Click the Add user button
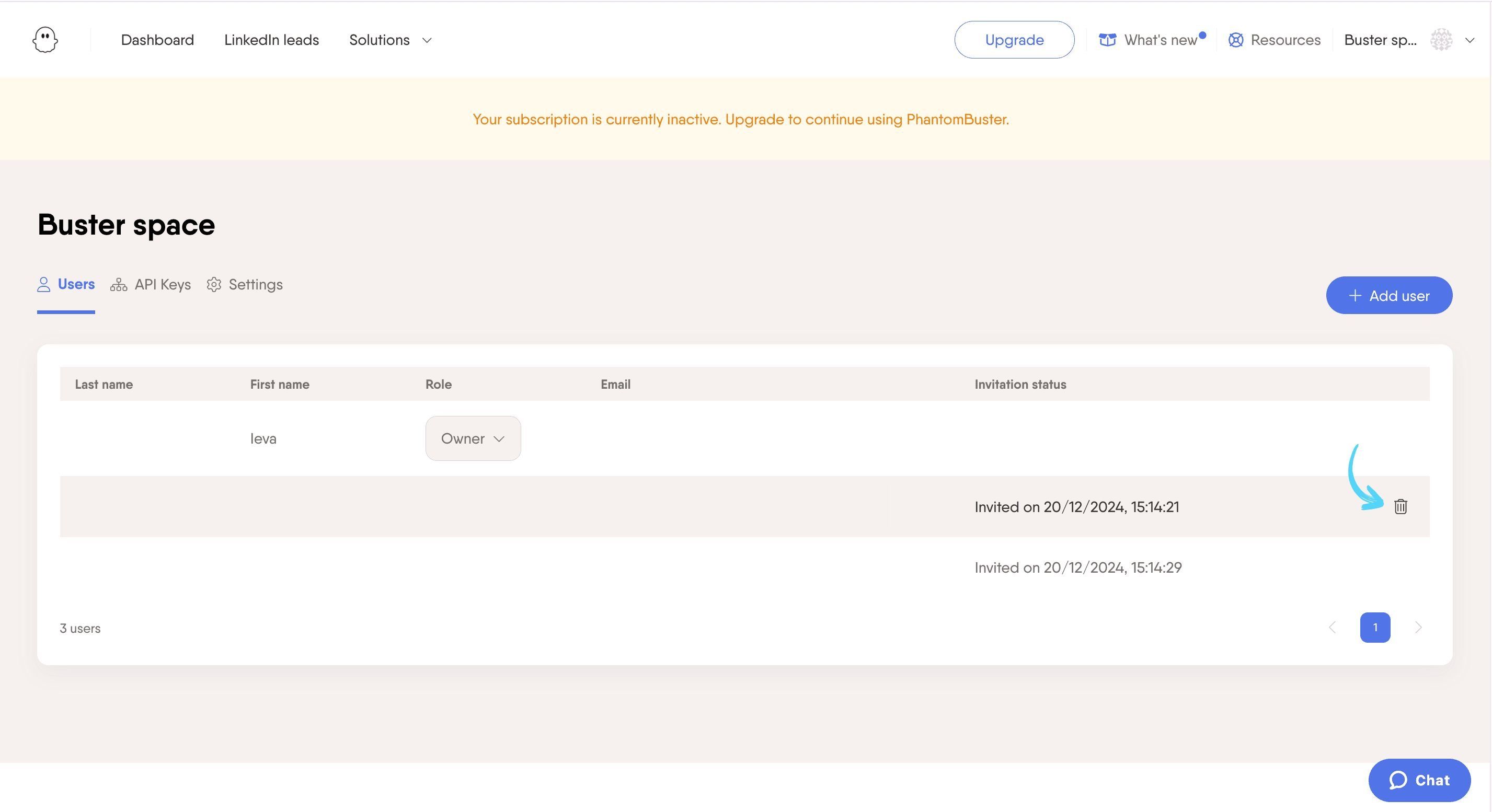This screenshot has height=812, width=1492. (1389, 296)
